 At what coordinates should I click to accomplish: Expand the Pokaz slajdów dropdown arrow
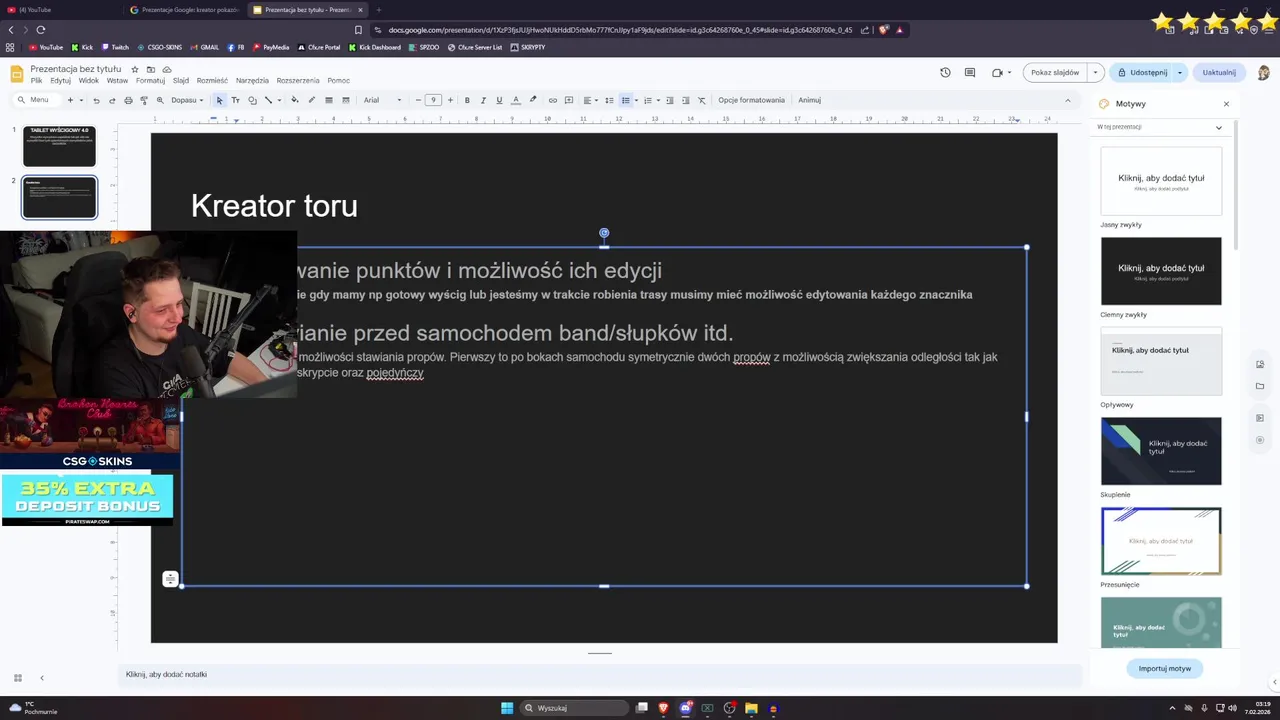pyautogui.click(x=1095, y=72)
